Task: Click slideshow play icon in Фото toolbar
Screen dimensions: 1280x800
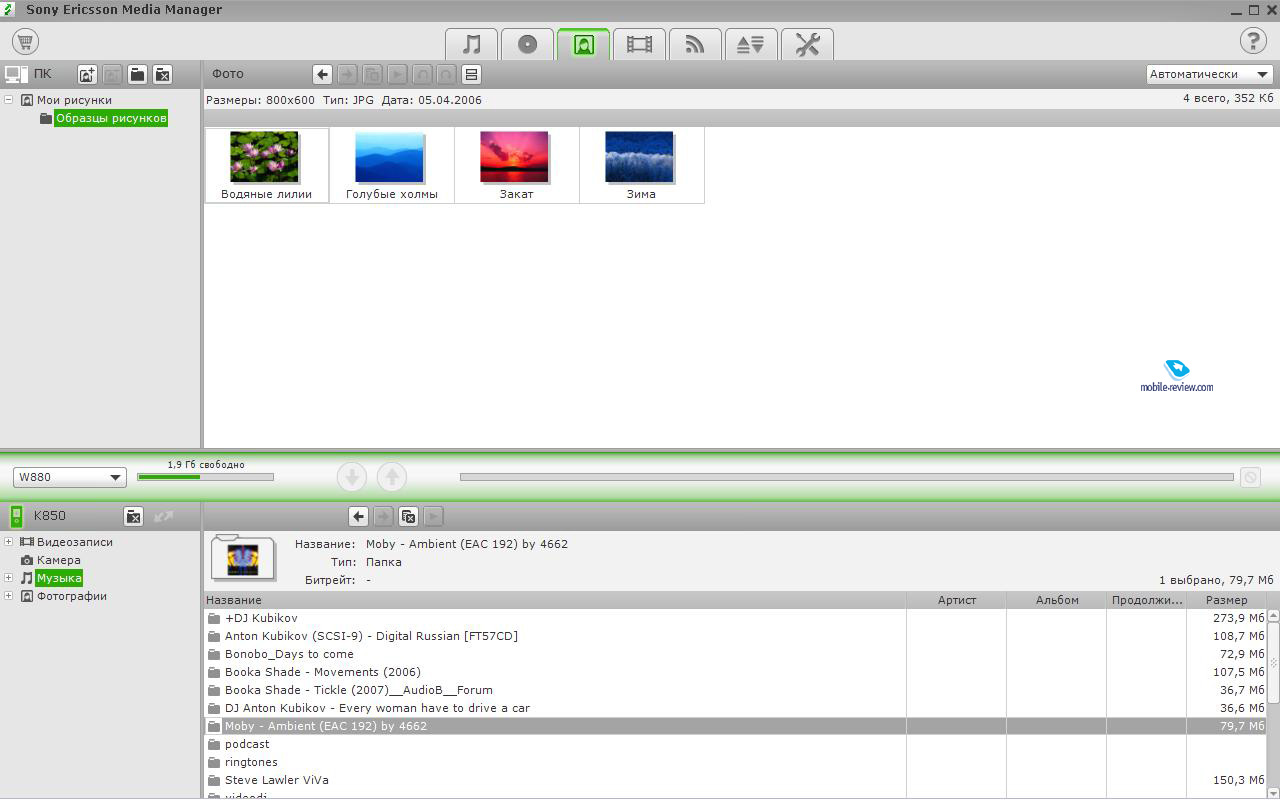Action: (x=397, y=74)
